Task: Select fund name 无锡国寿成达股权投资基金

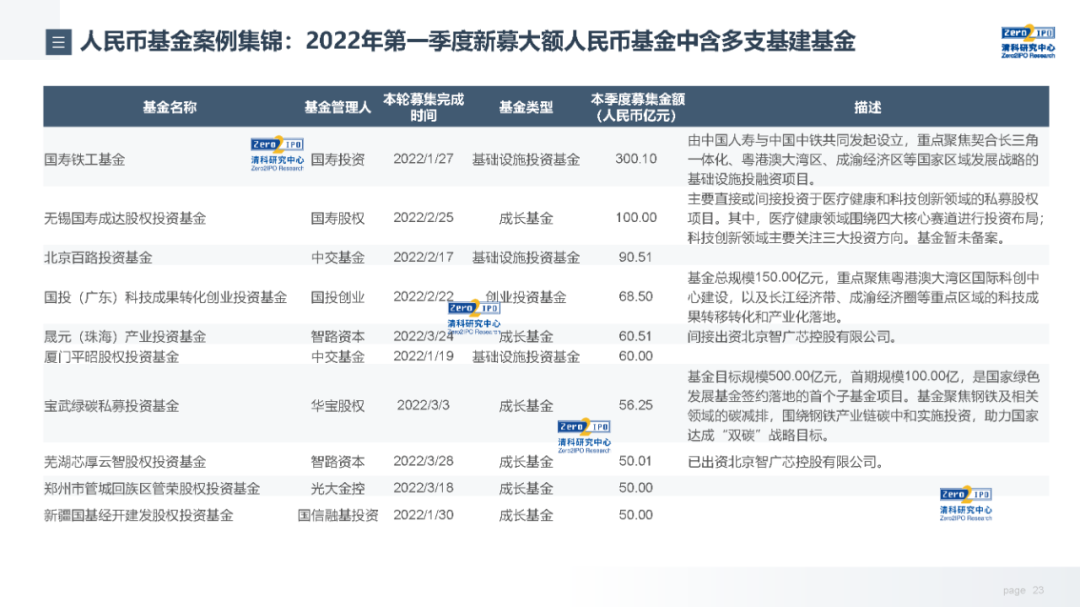Action: [x=125, y=218]
